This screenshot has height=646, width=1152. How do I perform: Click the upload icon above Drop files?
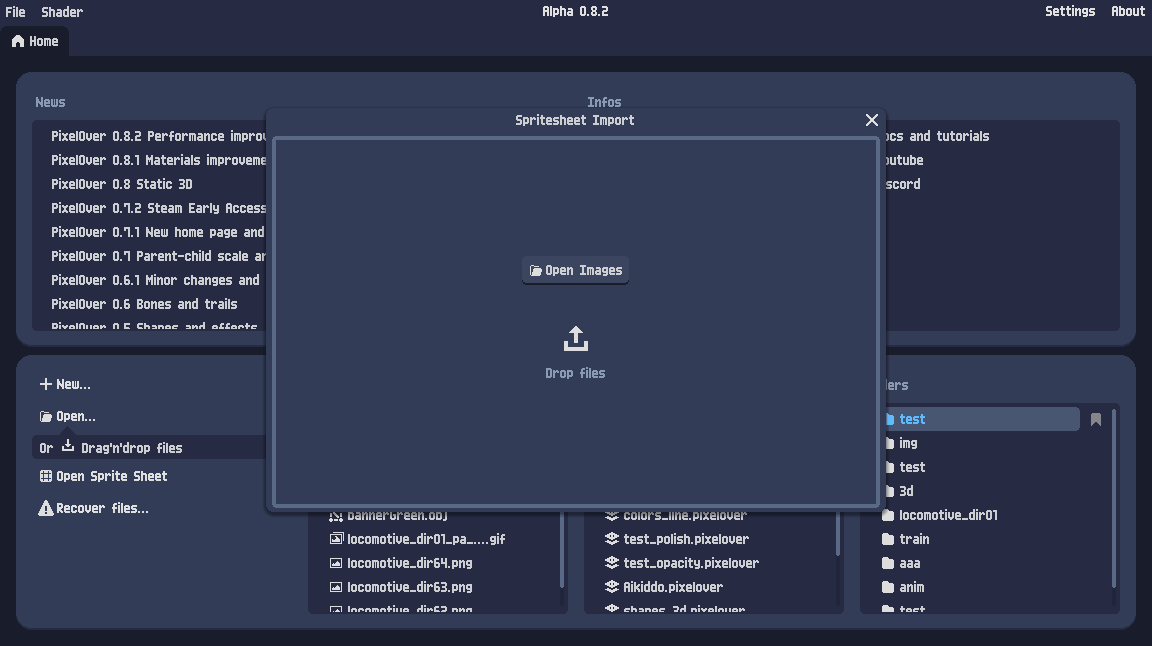click(575, 339)
